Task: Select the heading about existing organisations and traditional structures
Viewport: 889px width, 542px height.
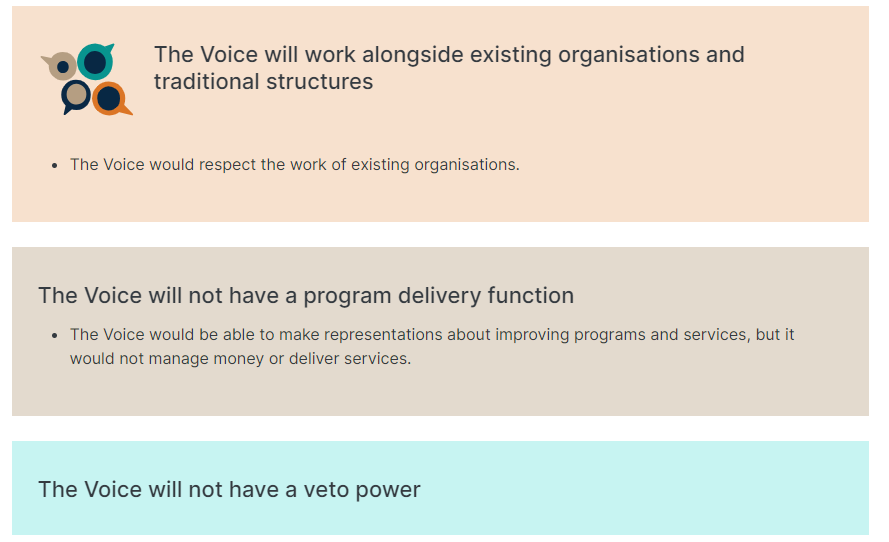Action: [x=448, y=68]
